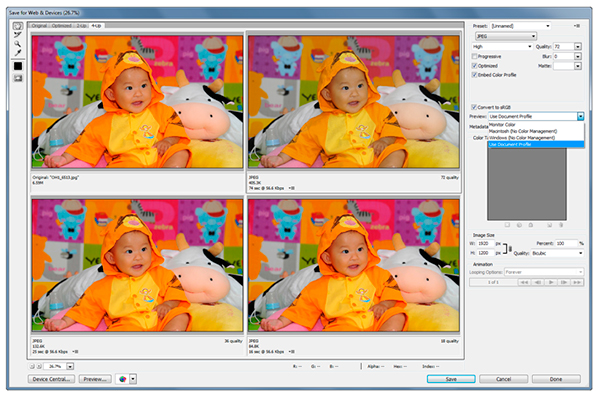Choose Use Document Profile option in list
This screenshot has height=398, width=600.
coord(536,144)
